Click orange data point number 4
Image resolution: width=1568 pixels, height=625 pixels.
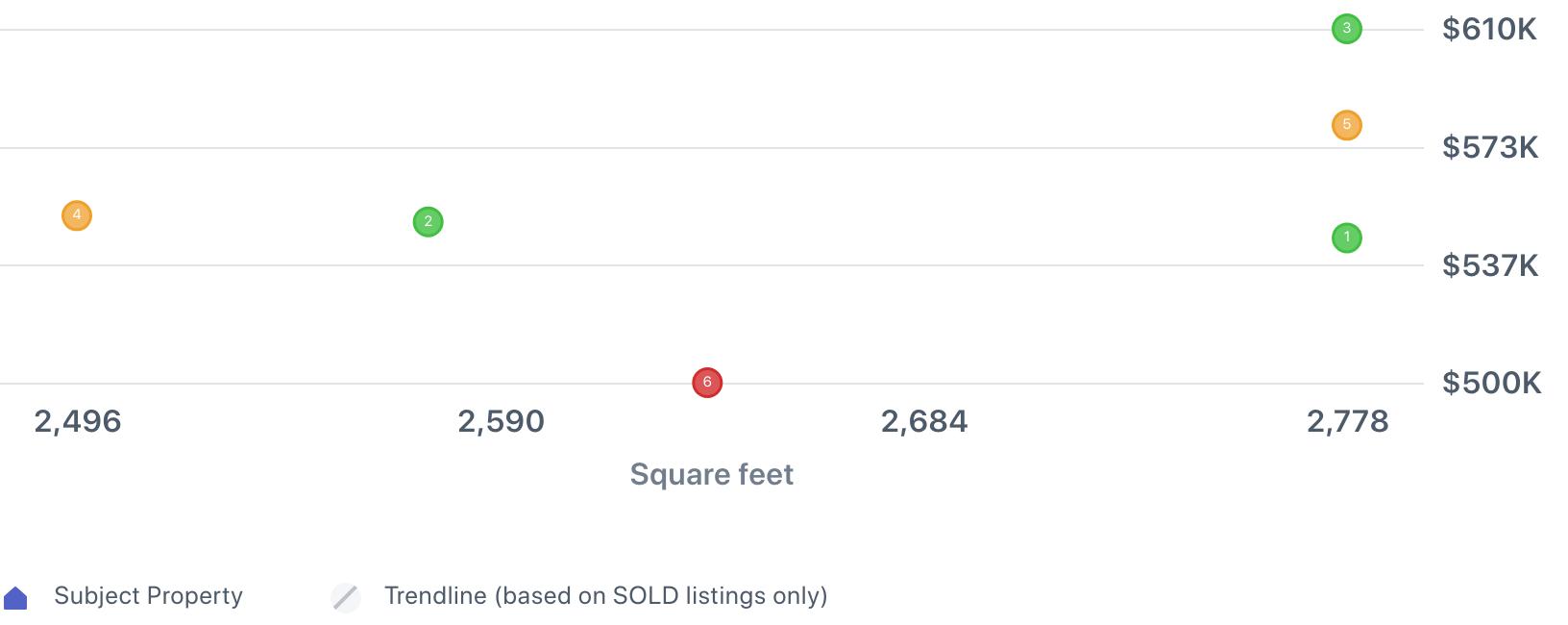pos(77,215)
